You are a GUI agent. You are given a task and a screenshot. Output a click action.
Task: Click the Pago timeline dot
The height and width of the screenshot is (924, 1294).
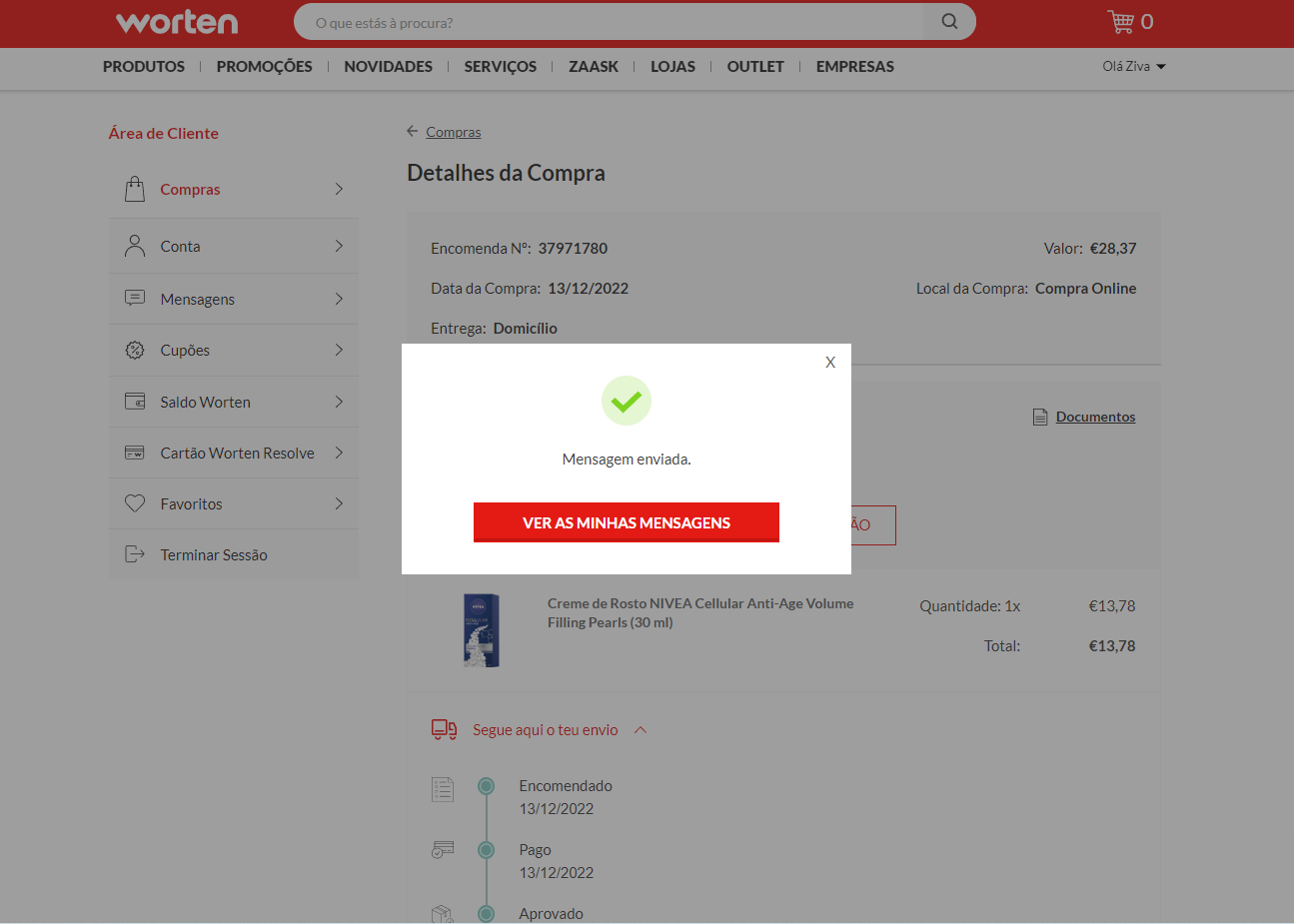coord(487,850)
